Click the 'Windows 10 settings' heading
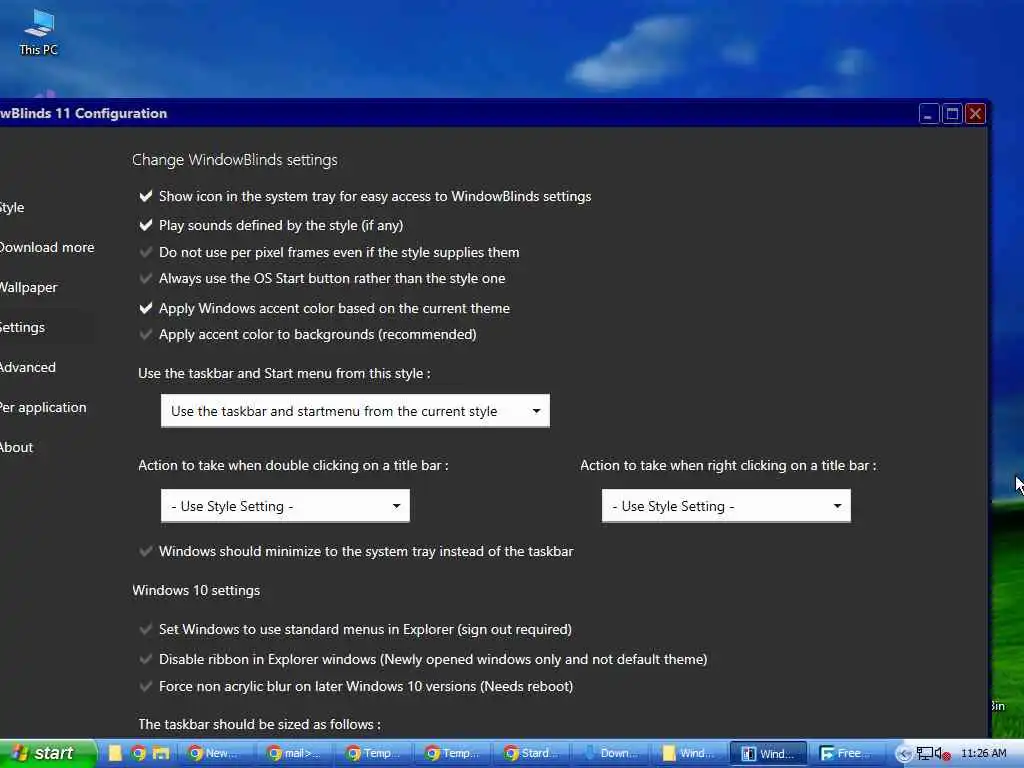Image resolution: width=1024 pixels, height=768 pixels. click(x=196, y=590)
